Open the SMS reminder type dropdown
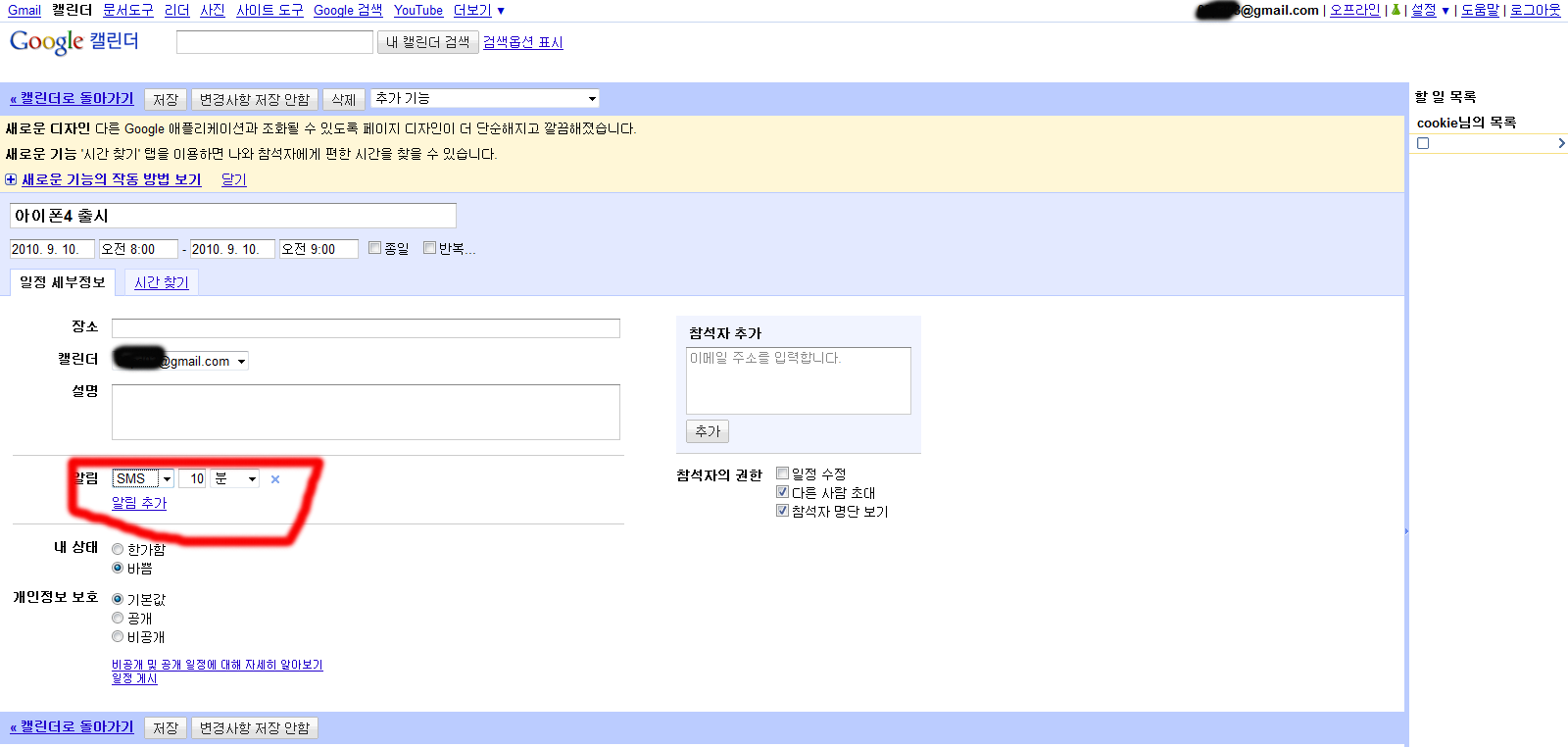 [x=143, y=478]
